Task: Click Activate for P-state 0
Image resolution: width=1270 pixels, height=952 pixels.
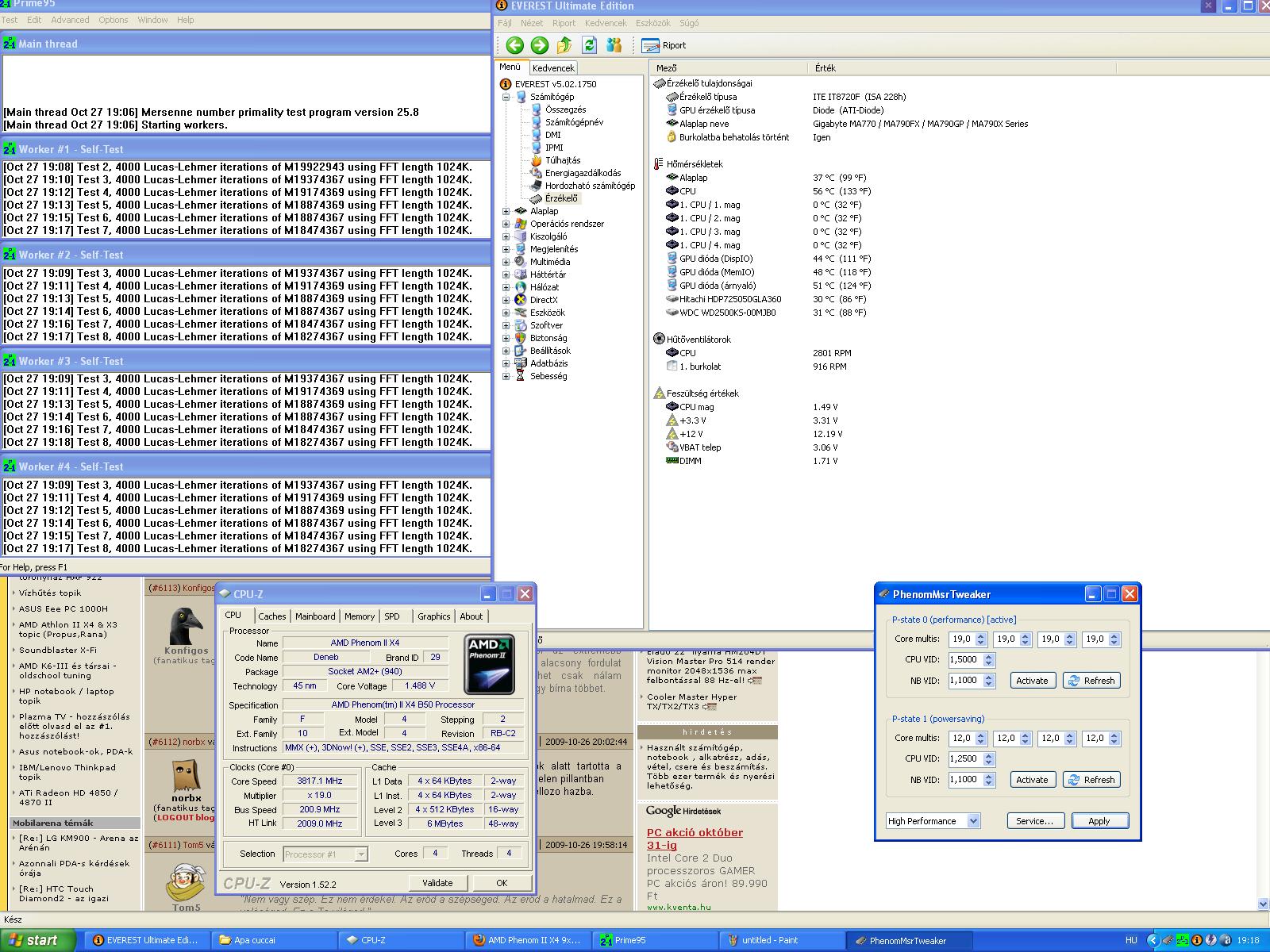Action: tap(1032, 681)
